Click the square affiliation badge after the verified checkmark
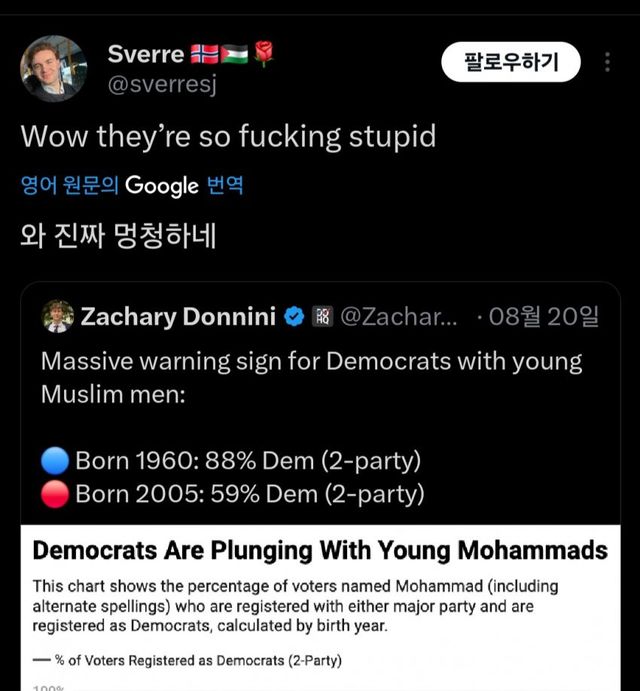Screen dimensions: 640x691 click(x=322, y=317)
